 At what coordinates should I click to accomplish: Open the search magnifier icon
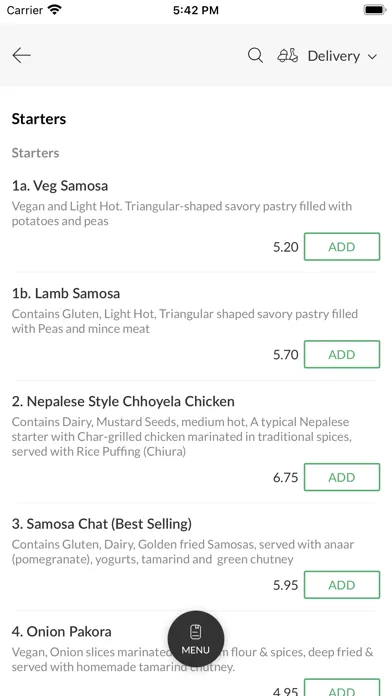click(255, 55)
